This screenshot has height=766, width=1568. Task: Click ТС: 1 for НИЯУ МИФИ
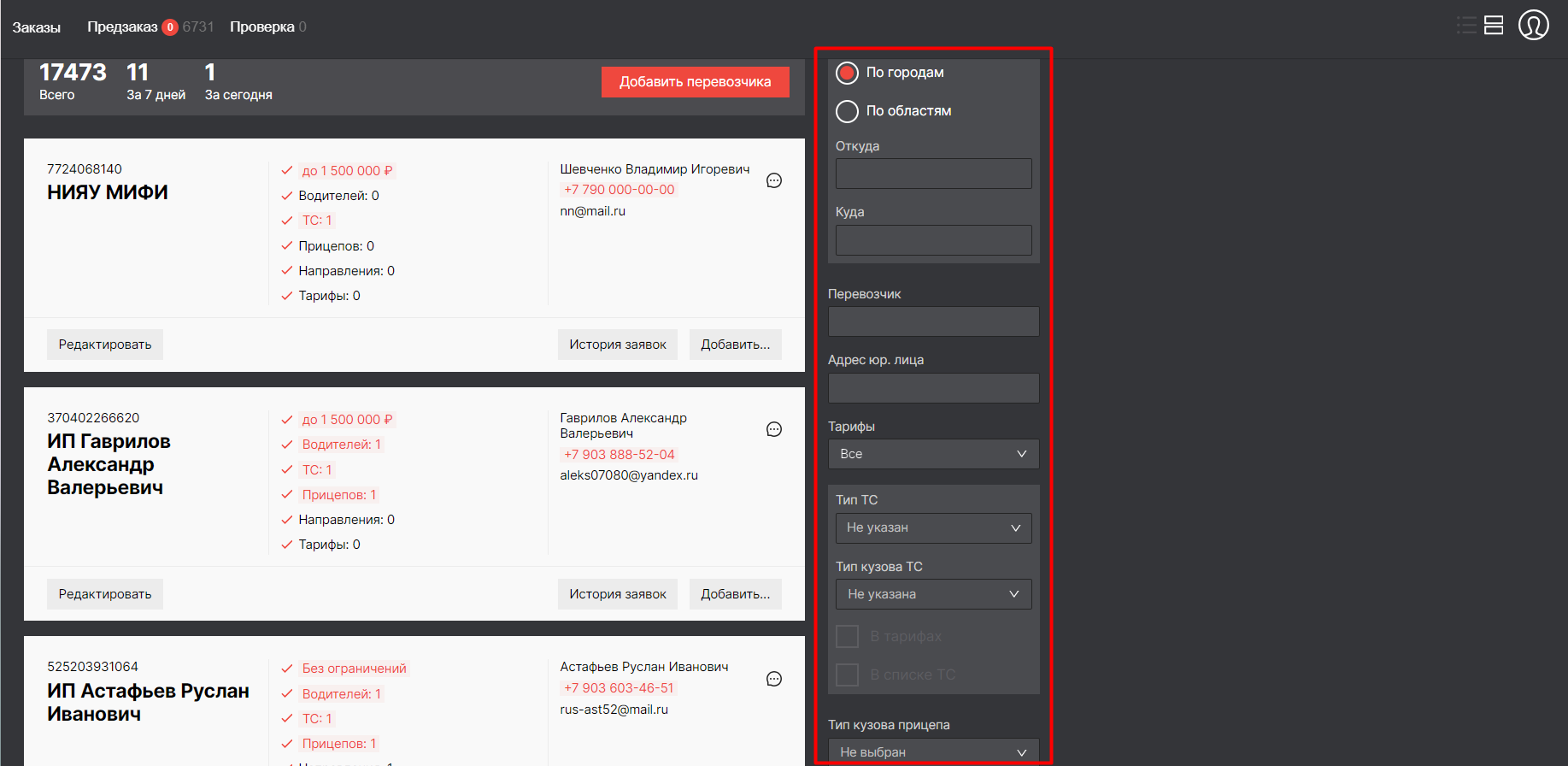point(317,221)
